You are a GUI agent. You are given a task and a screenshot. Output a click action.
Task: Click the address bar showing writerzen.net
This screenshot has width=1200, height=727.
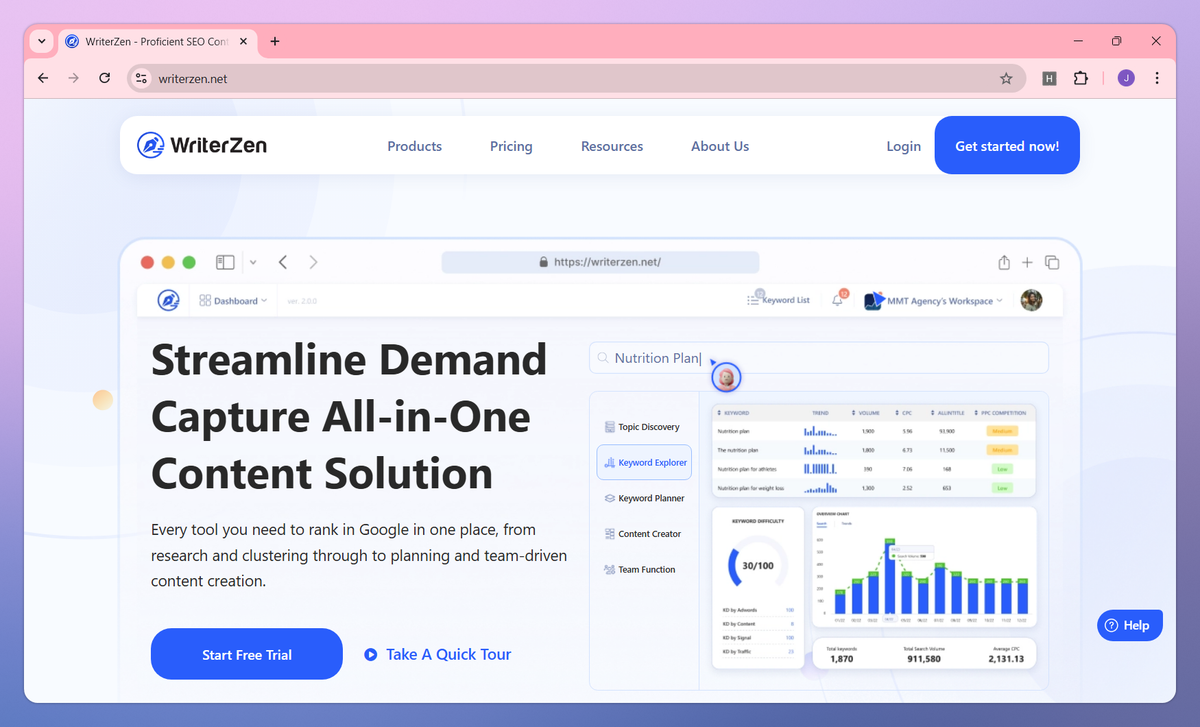pos(575,78)
